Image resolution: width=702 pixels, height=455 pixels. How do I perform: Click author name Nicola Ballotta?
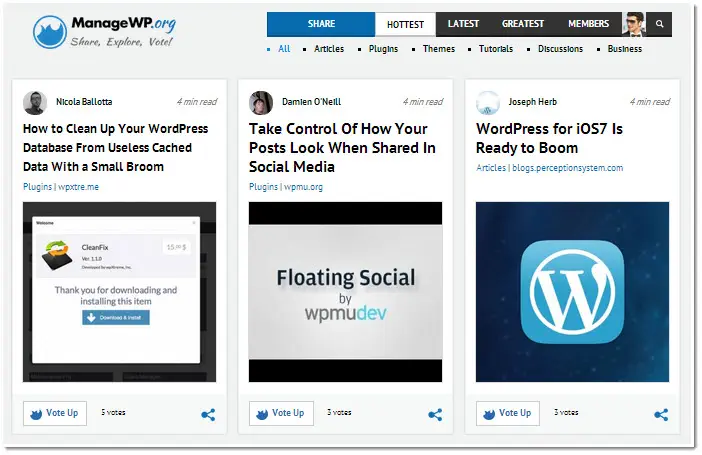(x=84, y=102)
